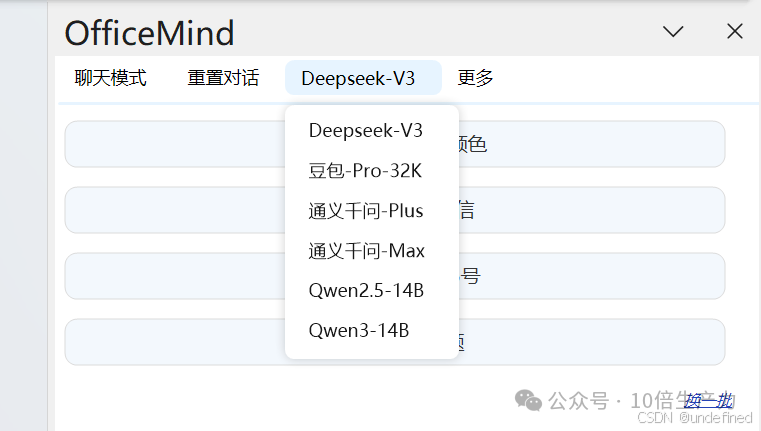This screenshot has height=431, width=761.
Task: Close the OfficeMind panel
Action: [x=735, y=32]
